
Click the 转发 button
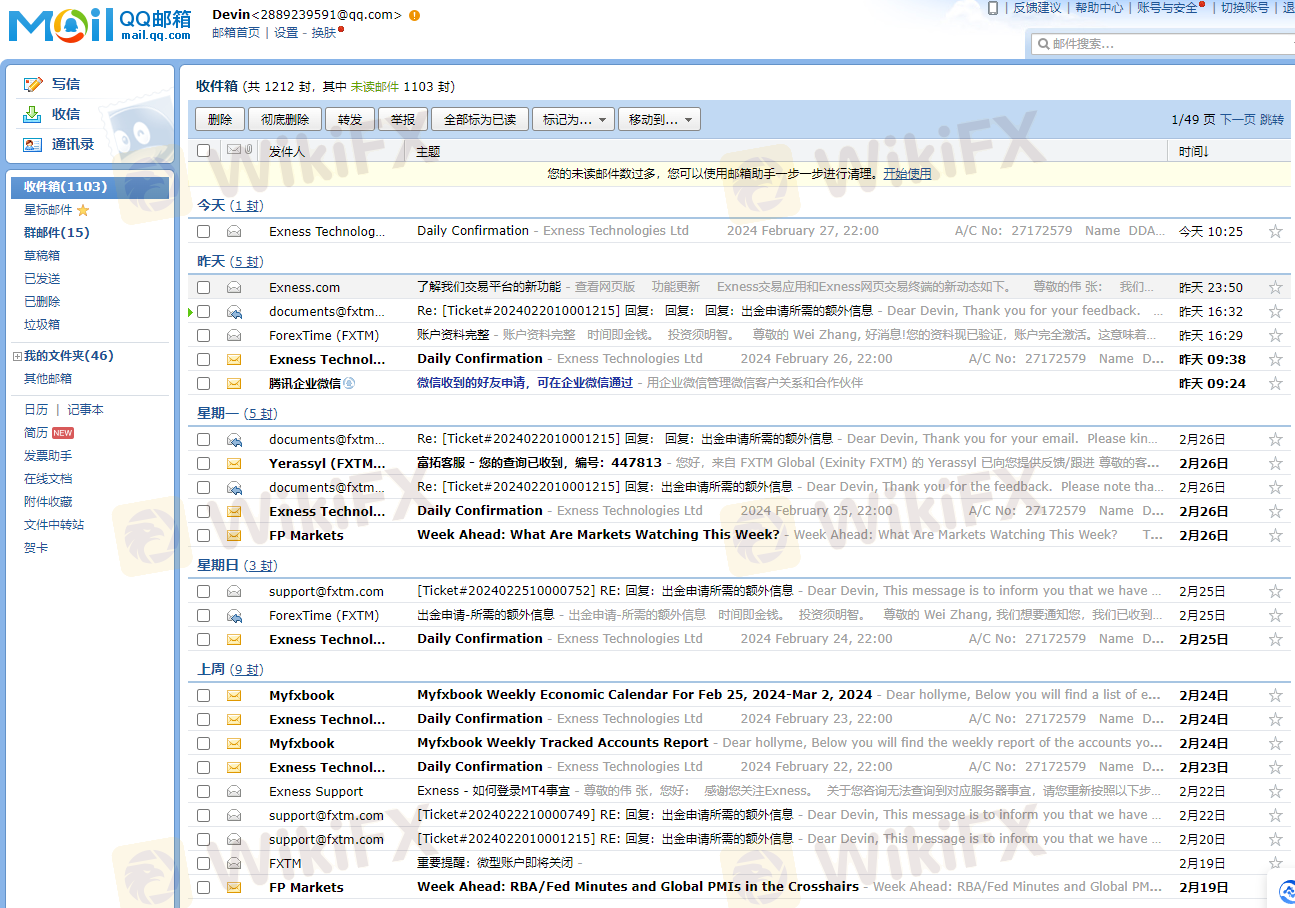coord(350,120)
